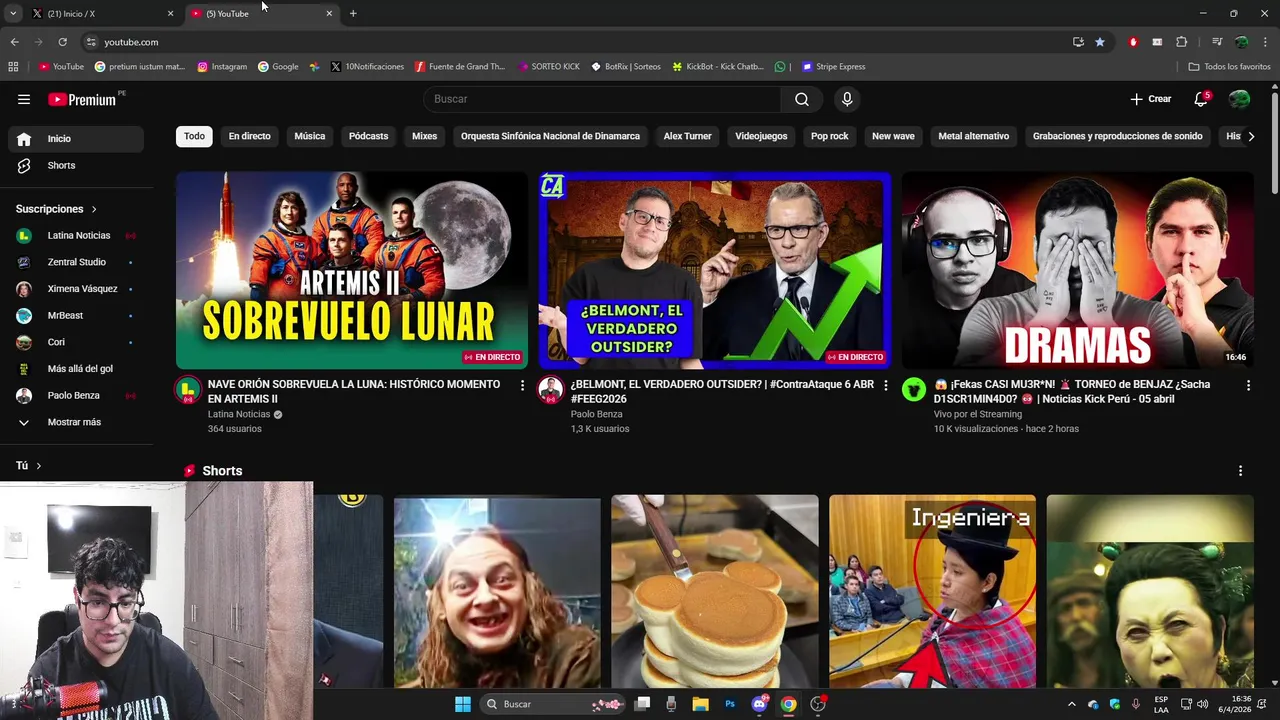Open the notifications bell
This screenshot has height=720, width=1280.
pos(1201,99)
